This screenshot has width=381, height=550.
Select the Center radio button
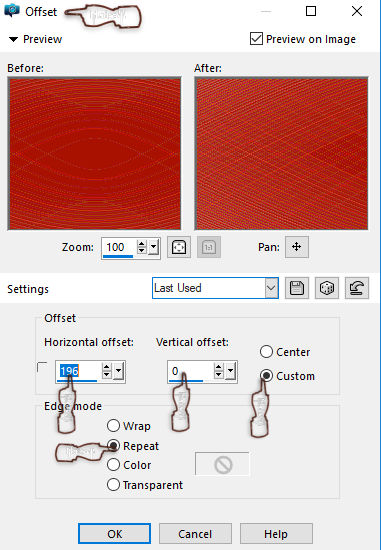(266, 352)
